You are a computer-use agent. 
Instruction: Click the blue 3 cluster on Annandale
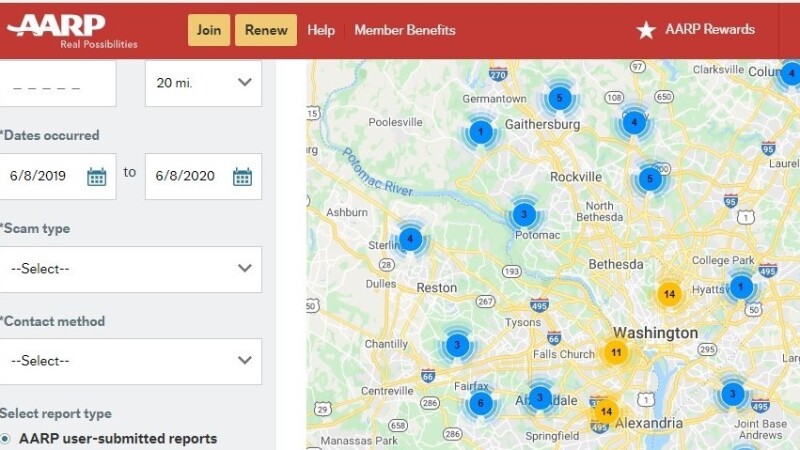click(x=540, y=397)
